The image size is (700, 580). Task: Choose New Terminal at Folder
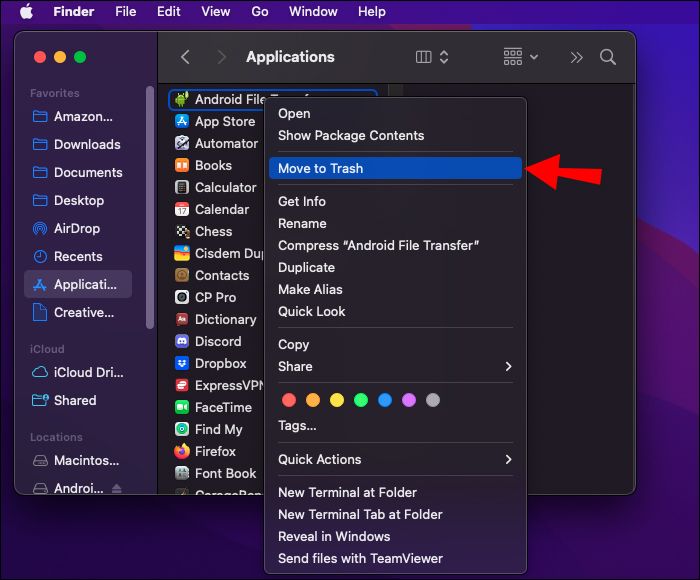[x=395, y=492]
